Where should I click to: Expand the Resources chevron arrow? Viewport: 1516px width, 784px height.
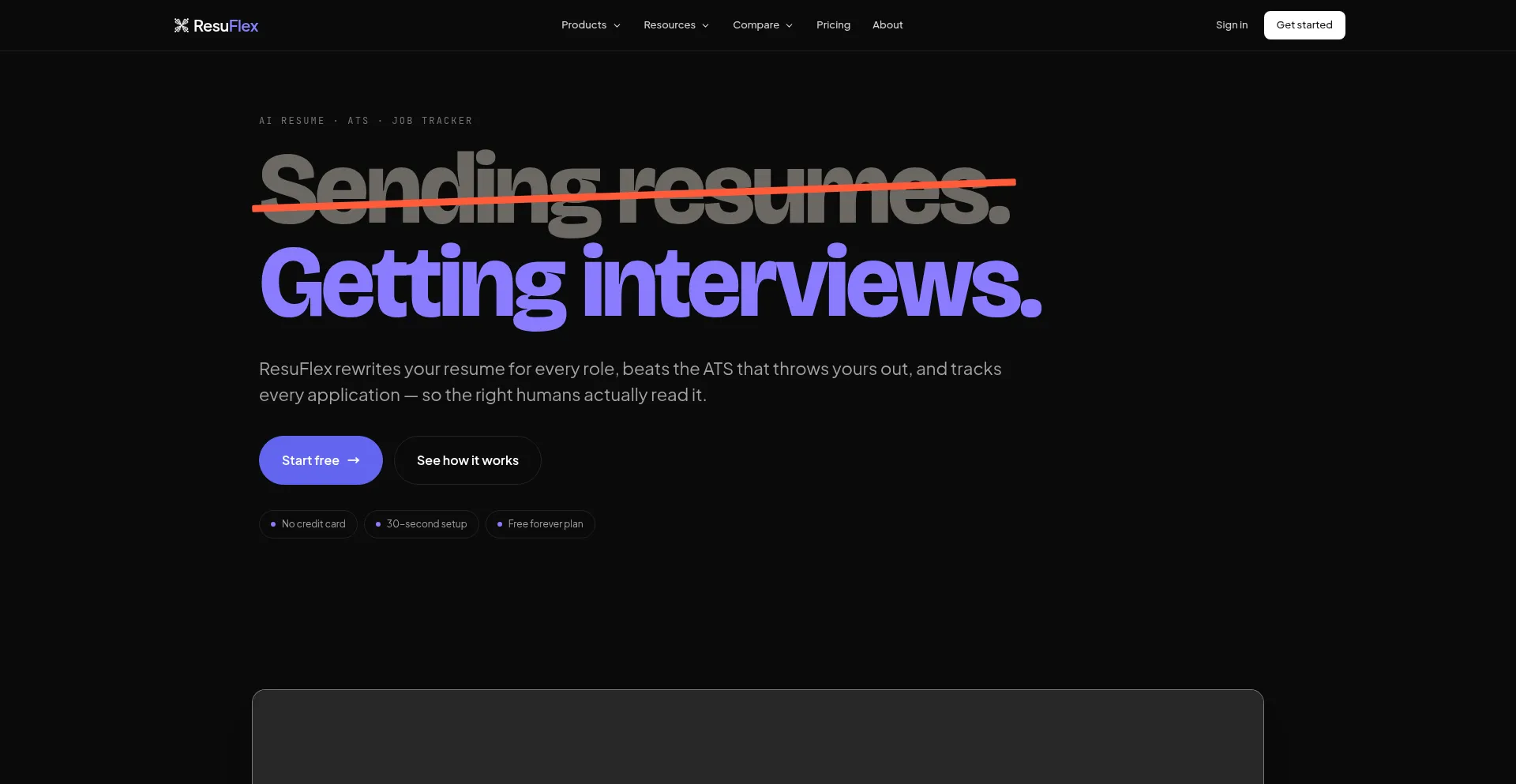tap(706, 26)
